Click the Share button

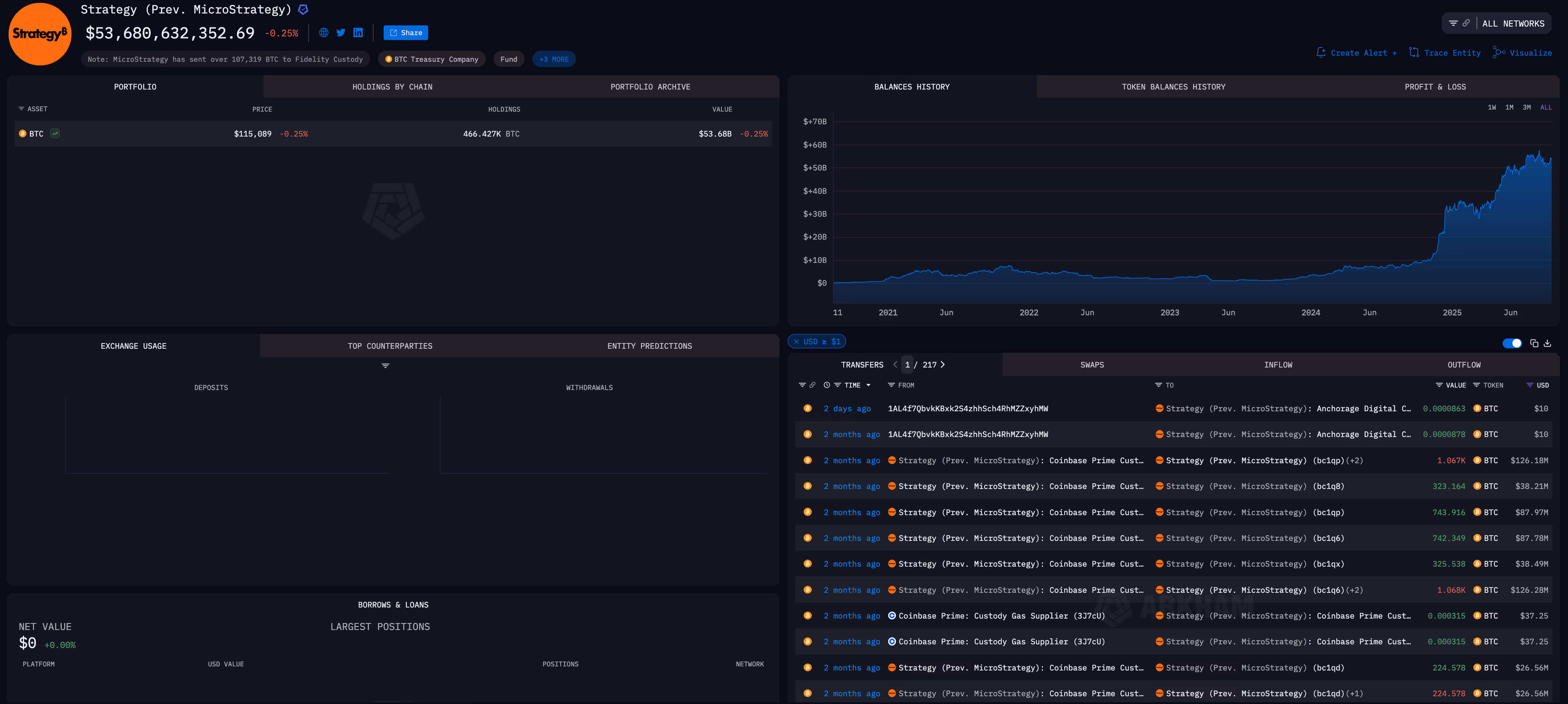405,32
